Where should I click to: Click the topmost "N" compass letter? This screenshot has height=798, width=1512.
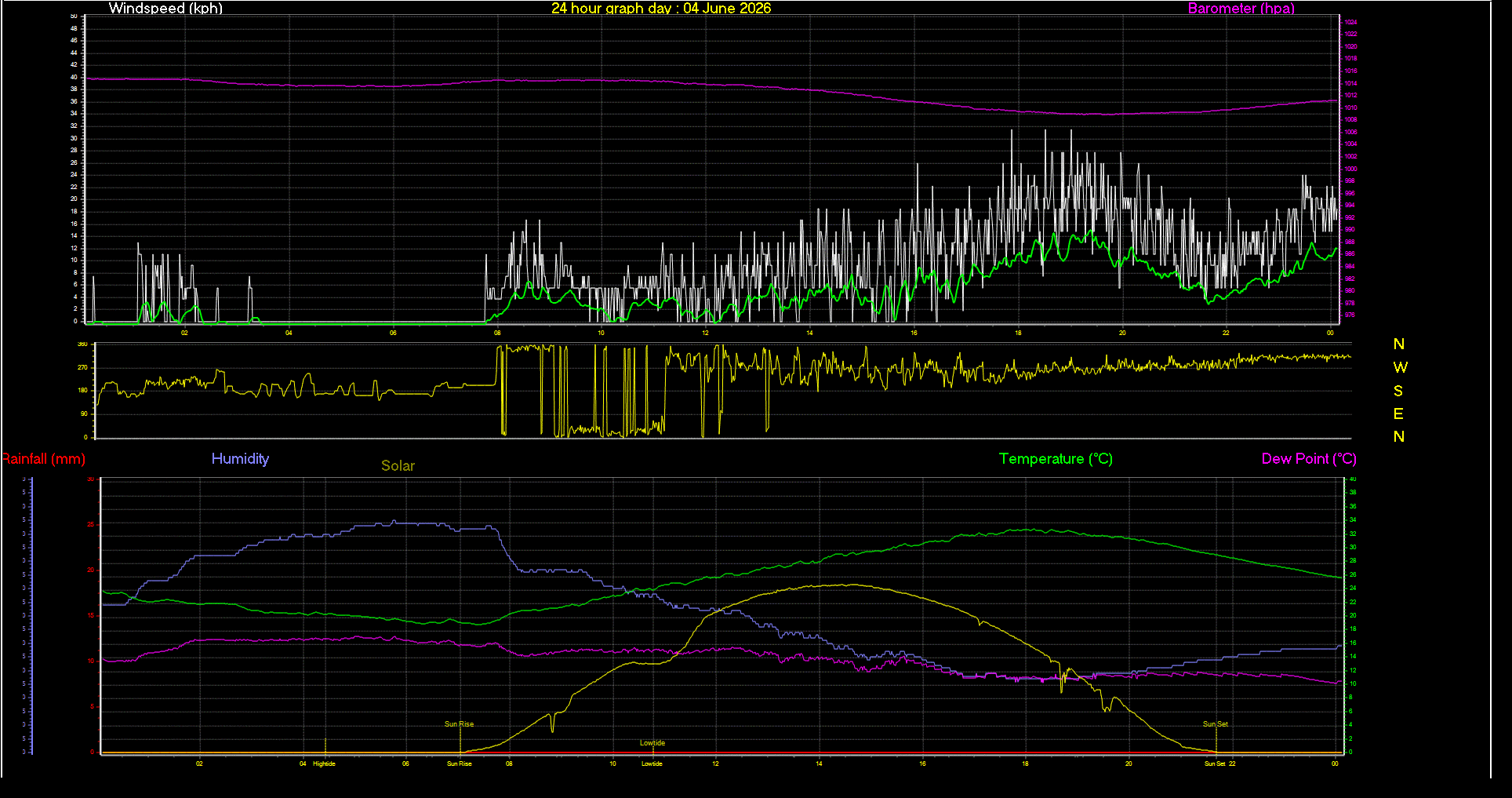point(1399,344)
